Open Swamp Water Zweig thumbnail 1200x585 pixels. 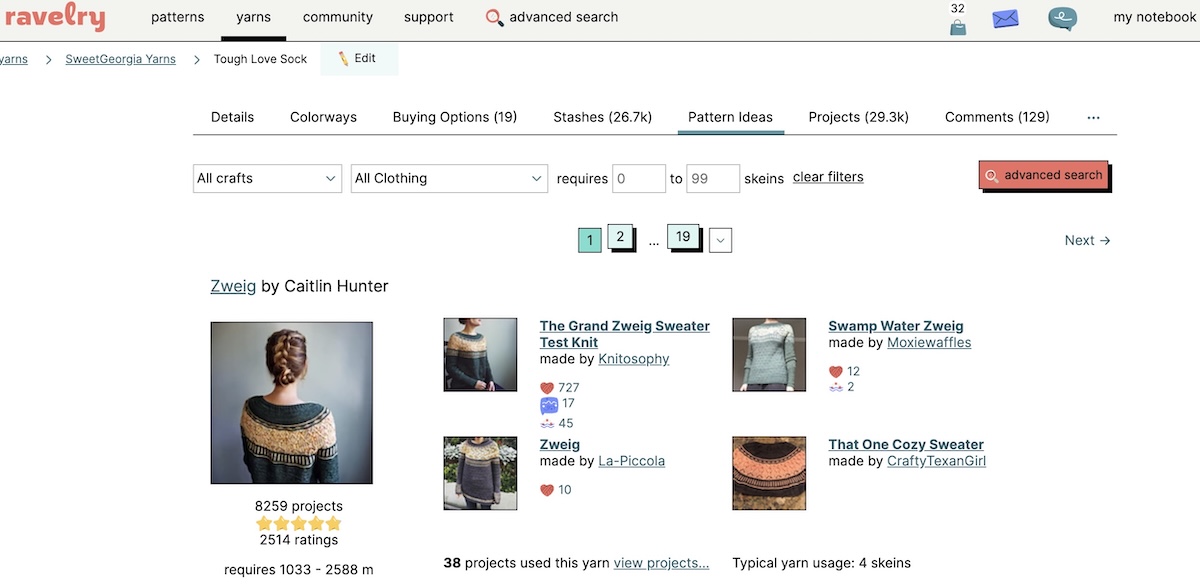(x=769, y=355)
